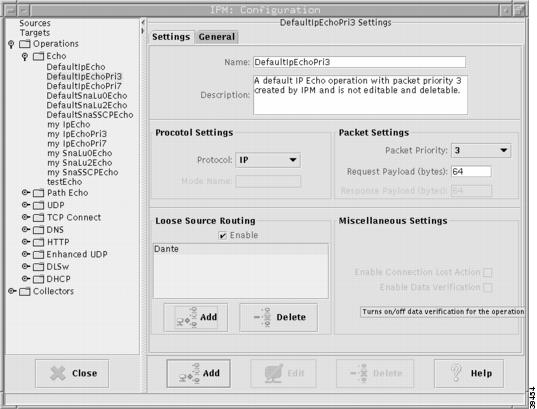Click Delete button under Loose Source Routing

pos(278,318)
